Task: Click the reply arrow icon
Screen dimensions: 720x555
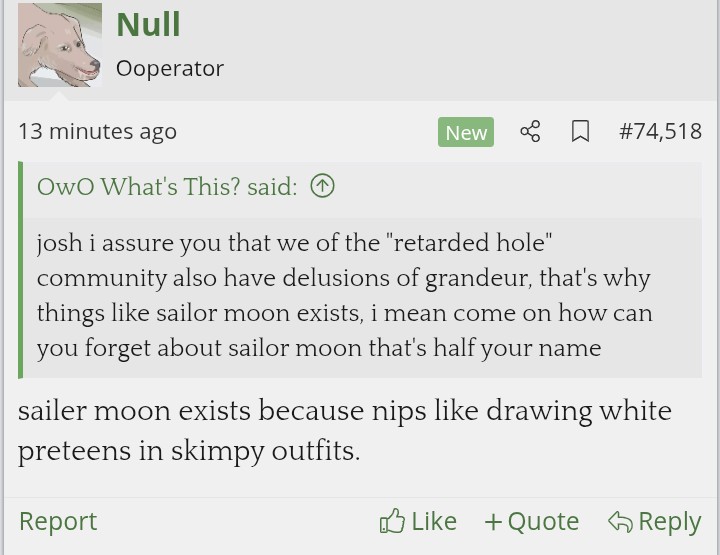Action: point(620,521)
